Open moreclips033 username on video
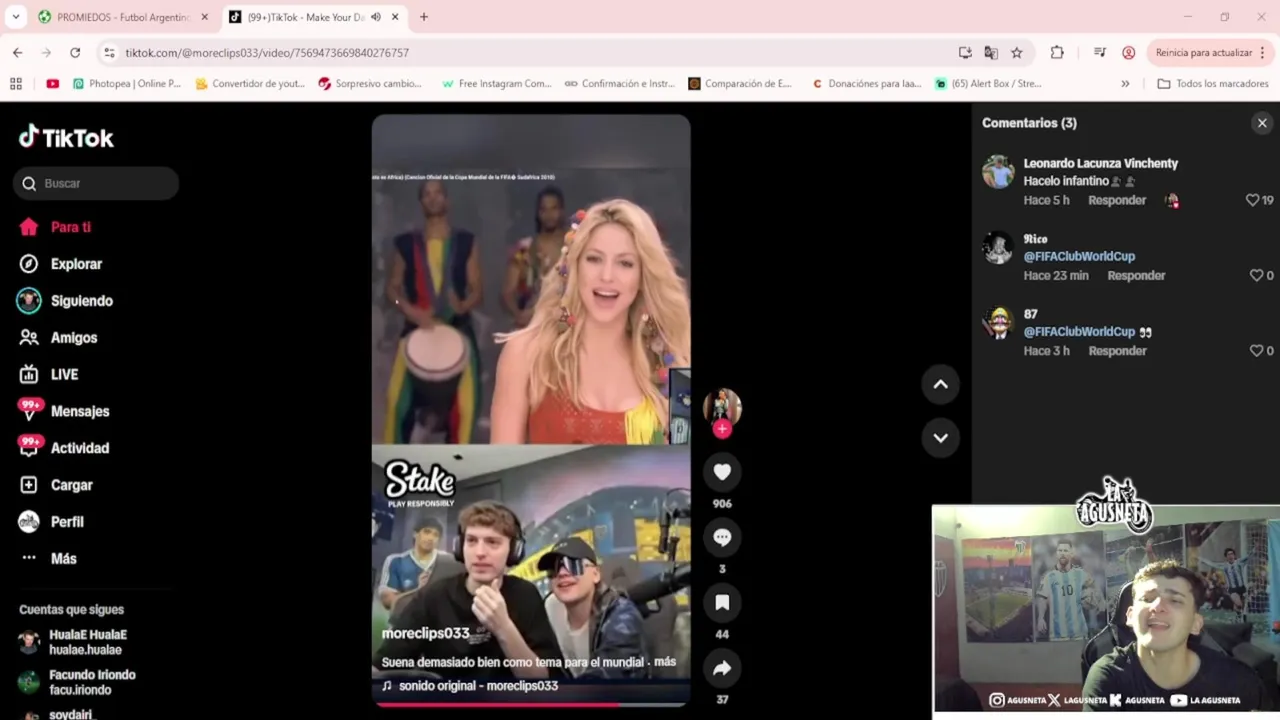 click(x=425, y=633)
